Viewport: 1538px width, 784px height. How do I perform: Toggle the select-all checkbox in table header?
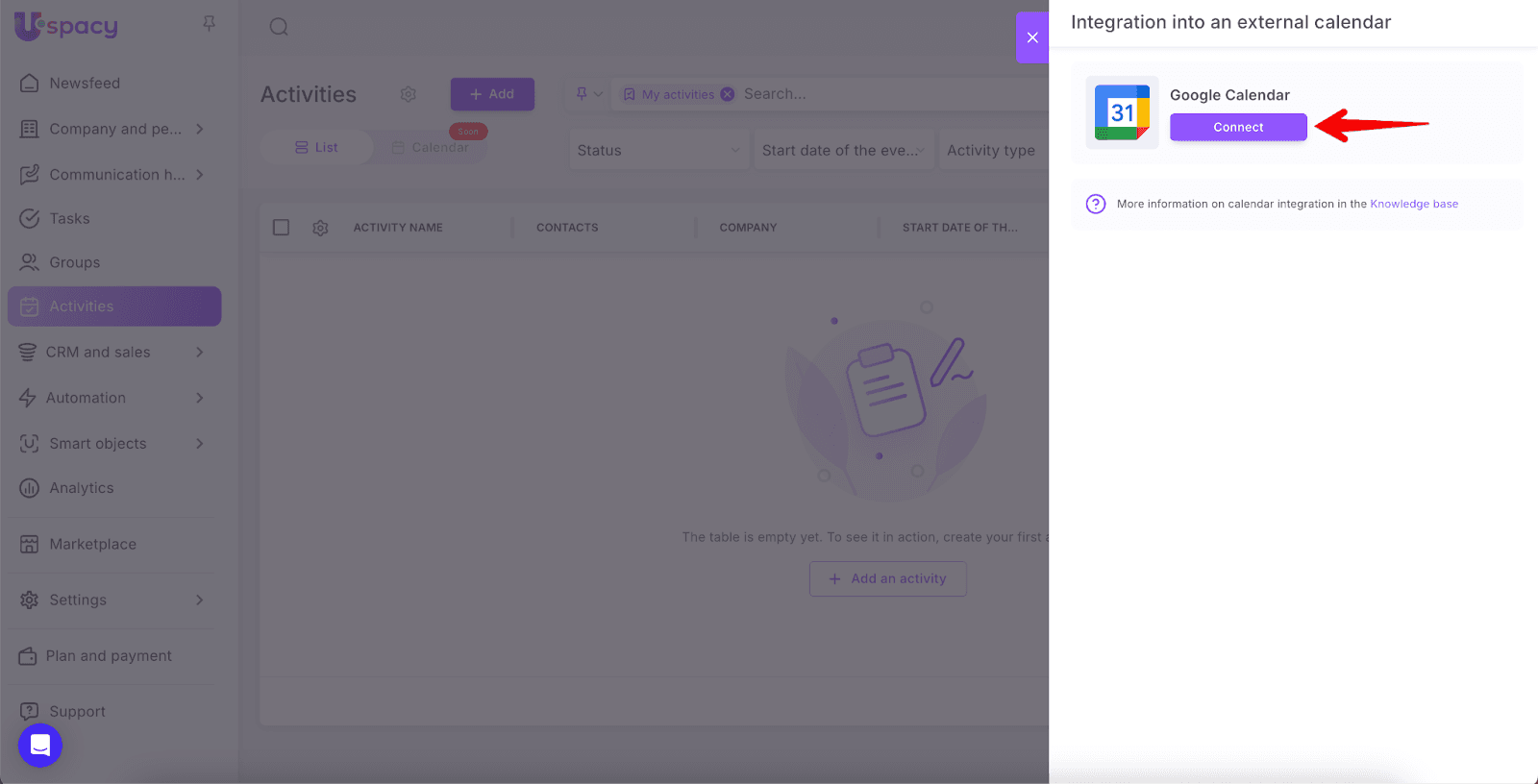(x=281, y=228)
